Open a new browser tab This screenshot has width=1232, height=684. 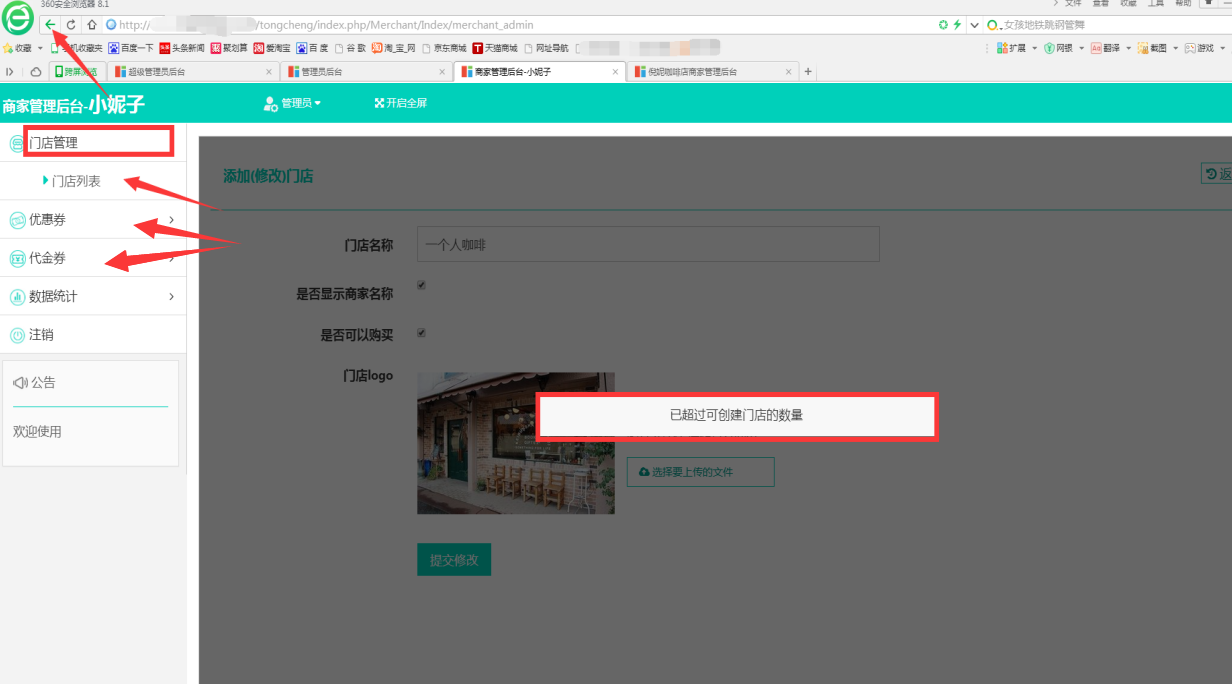[x=808, y=72]
